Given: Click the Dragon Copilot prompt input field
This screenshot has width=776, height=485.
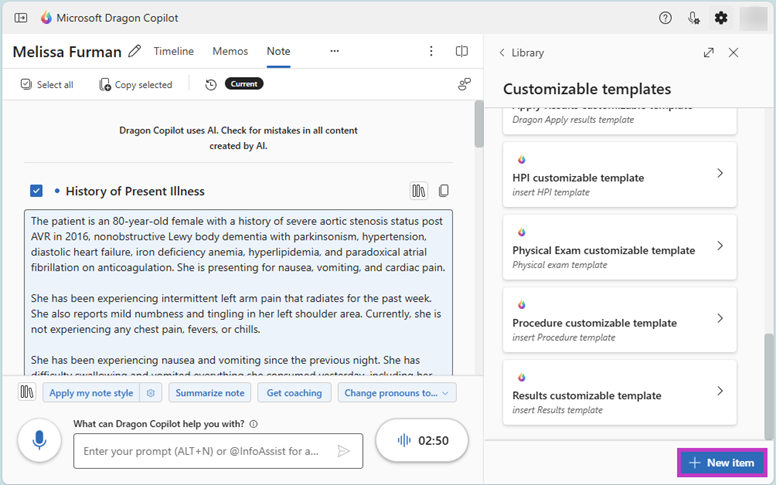Looking at the screenshot, I should pyautogui.click(x=205, y=451).
